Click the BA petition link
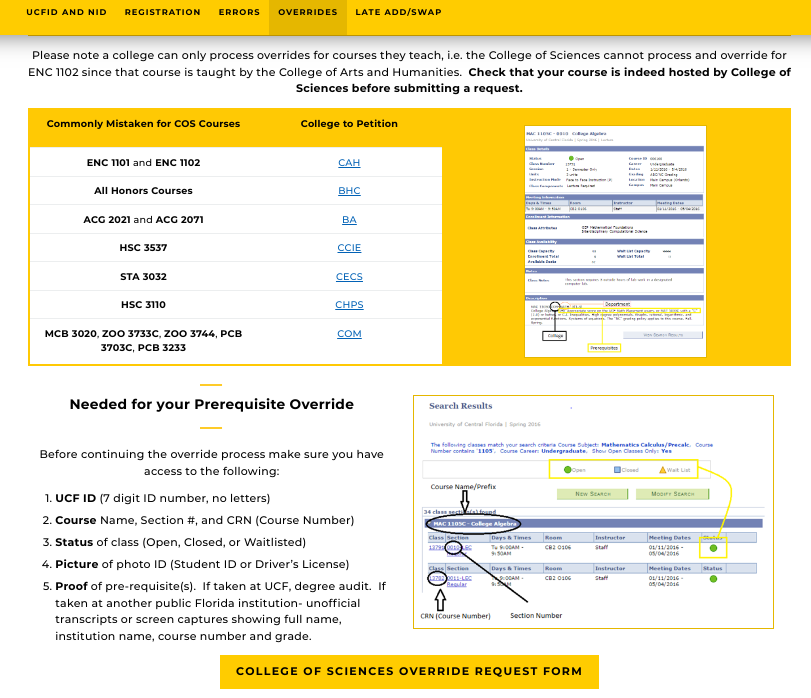This screenshot has height=698, width=811. coord(349,220)
